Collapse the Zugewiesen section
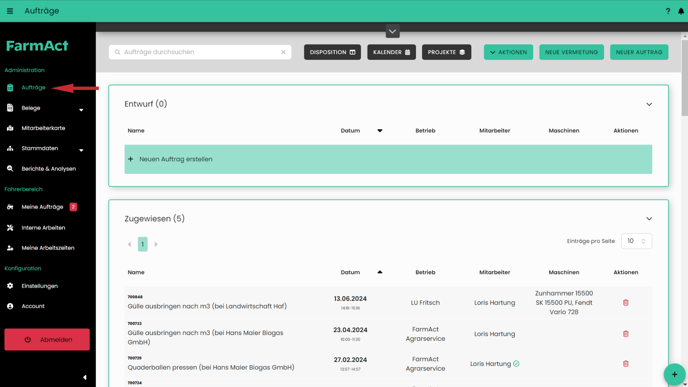The image size is (688, 387). 649,219
